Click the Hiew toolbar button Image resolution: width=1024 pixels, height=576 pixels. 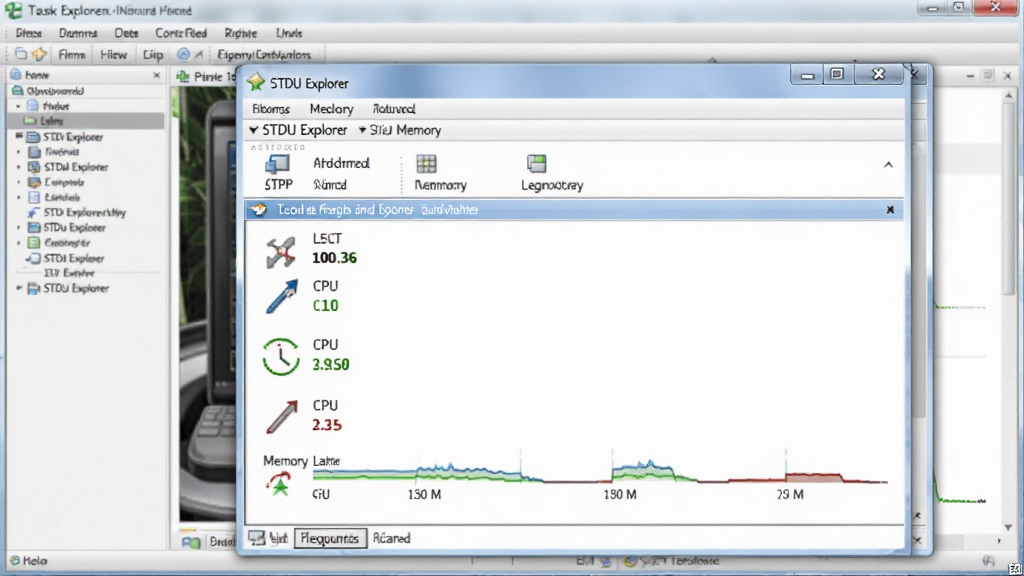click(114, 55)
